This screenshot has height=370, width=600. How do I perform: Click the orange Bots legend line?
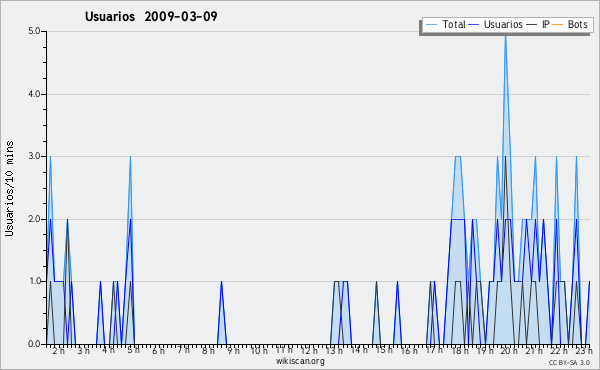pos(558,24)
